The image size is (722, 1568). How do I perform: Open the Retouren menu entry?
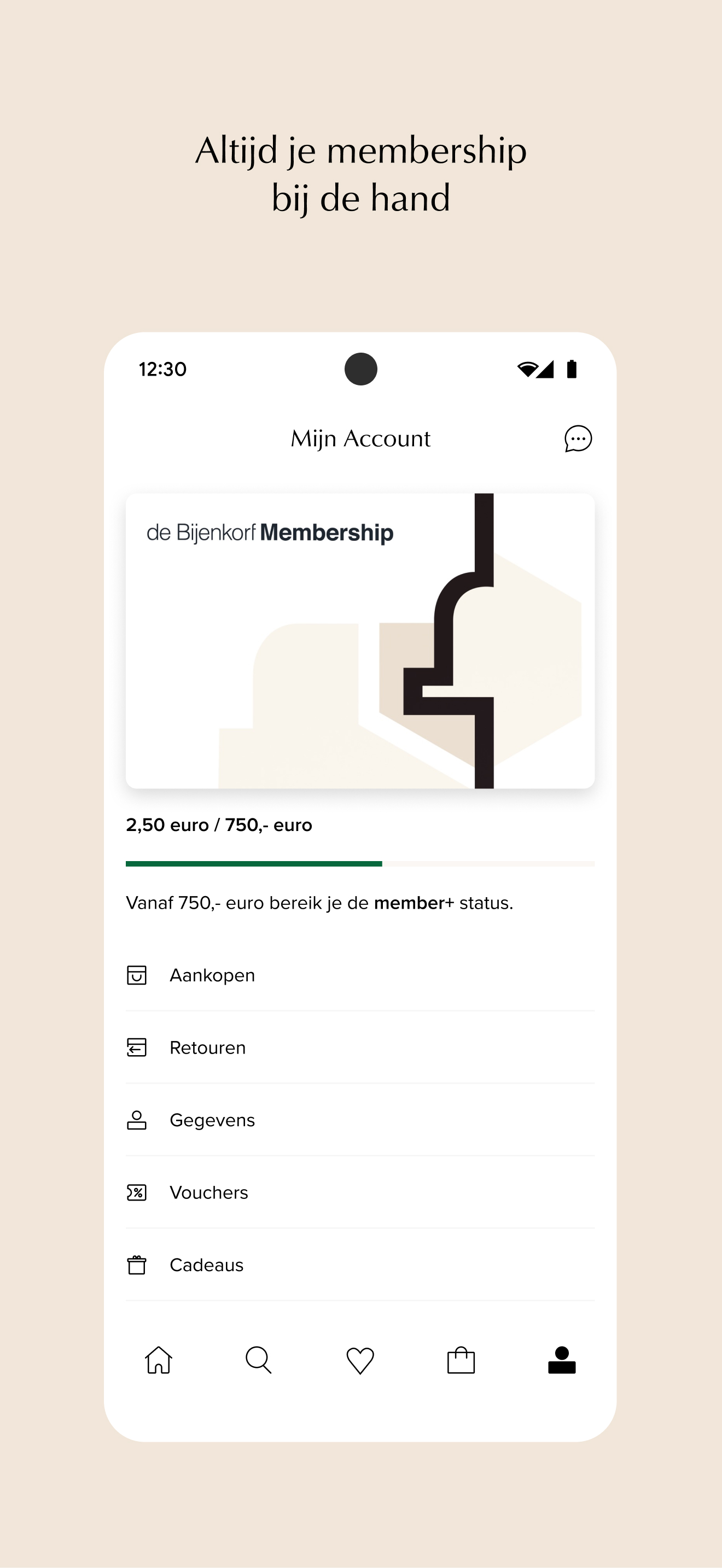click(360, 1048)
